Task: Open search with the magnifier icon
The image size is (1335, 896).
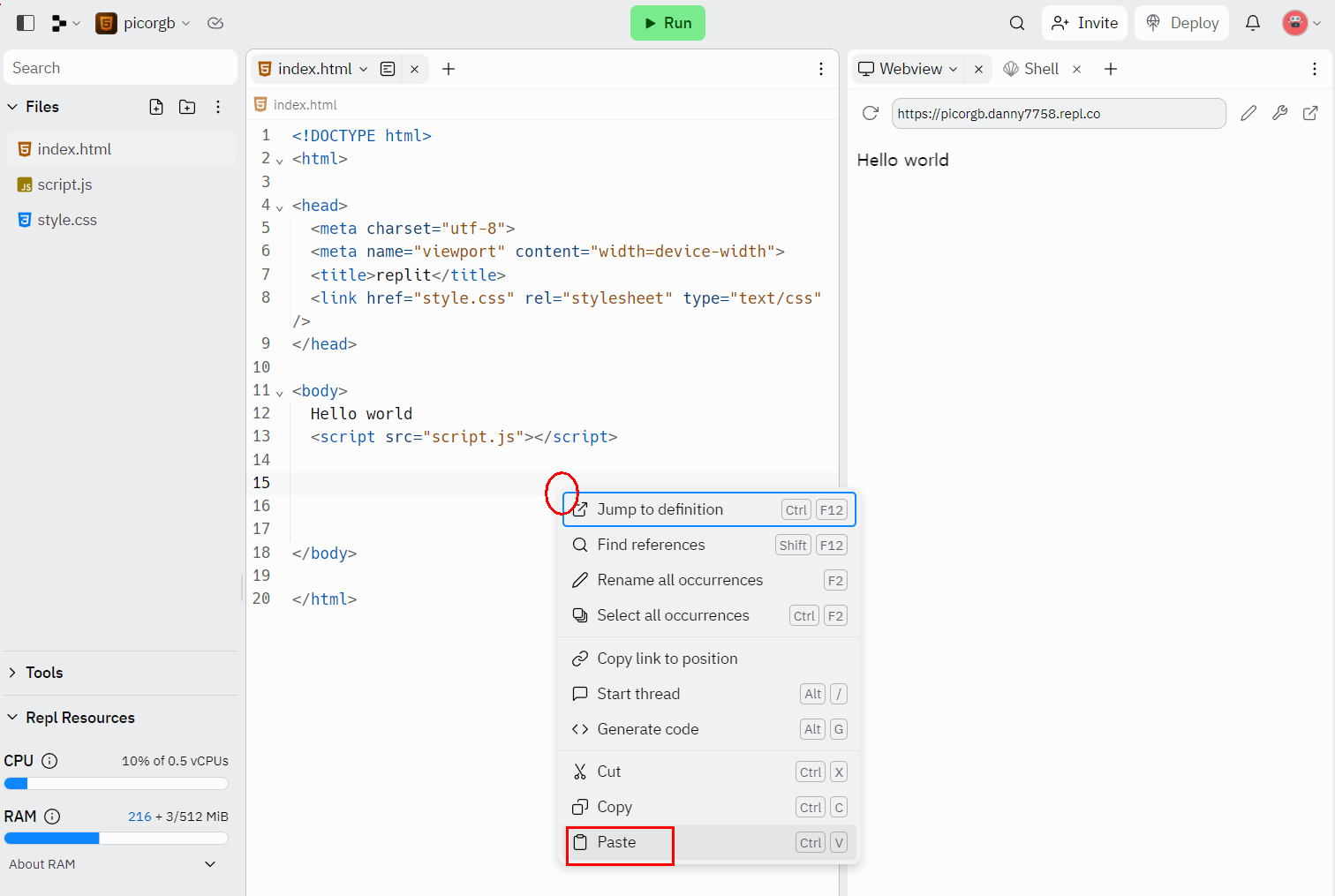Action: (x=1017, y=23)
